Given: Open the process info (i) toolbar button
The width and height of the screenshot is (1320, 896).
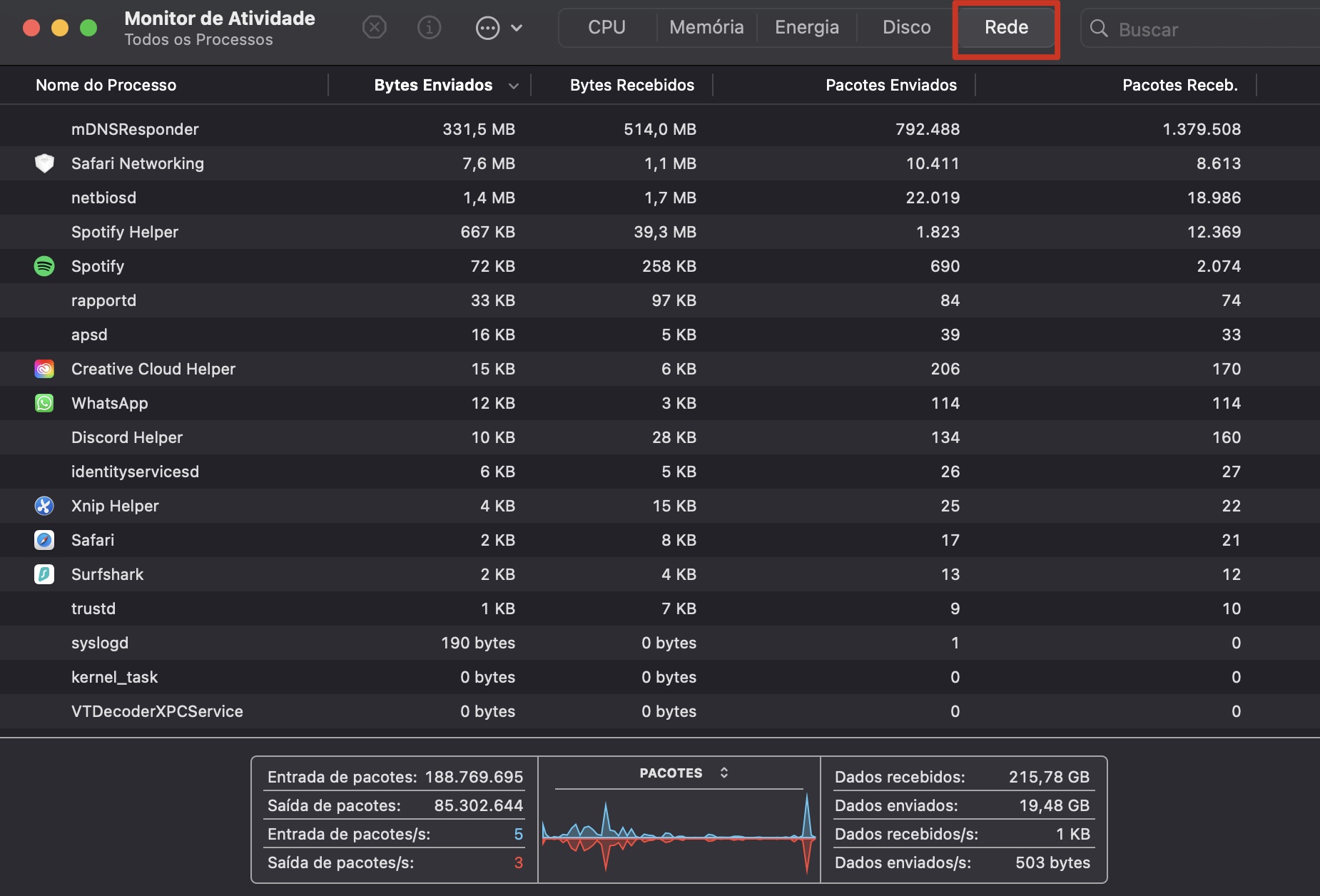Looking at the screenshot, I should pyautogui.click(x=429, y=28).
